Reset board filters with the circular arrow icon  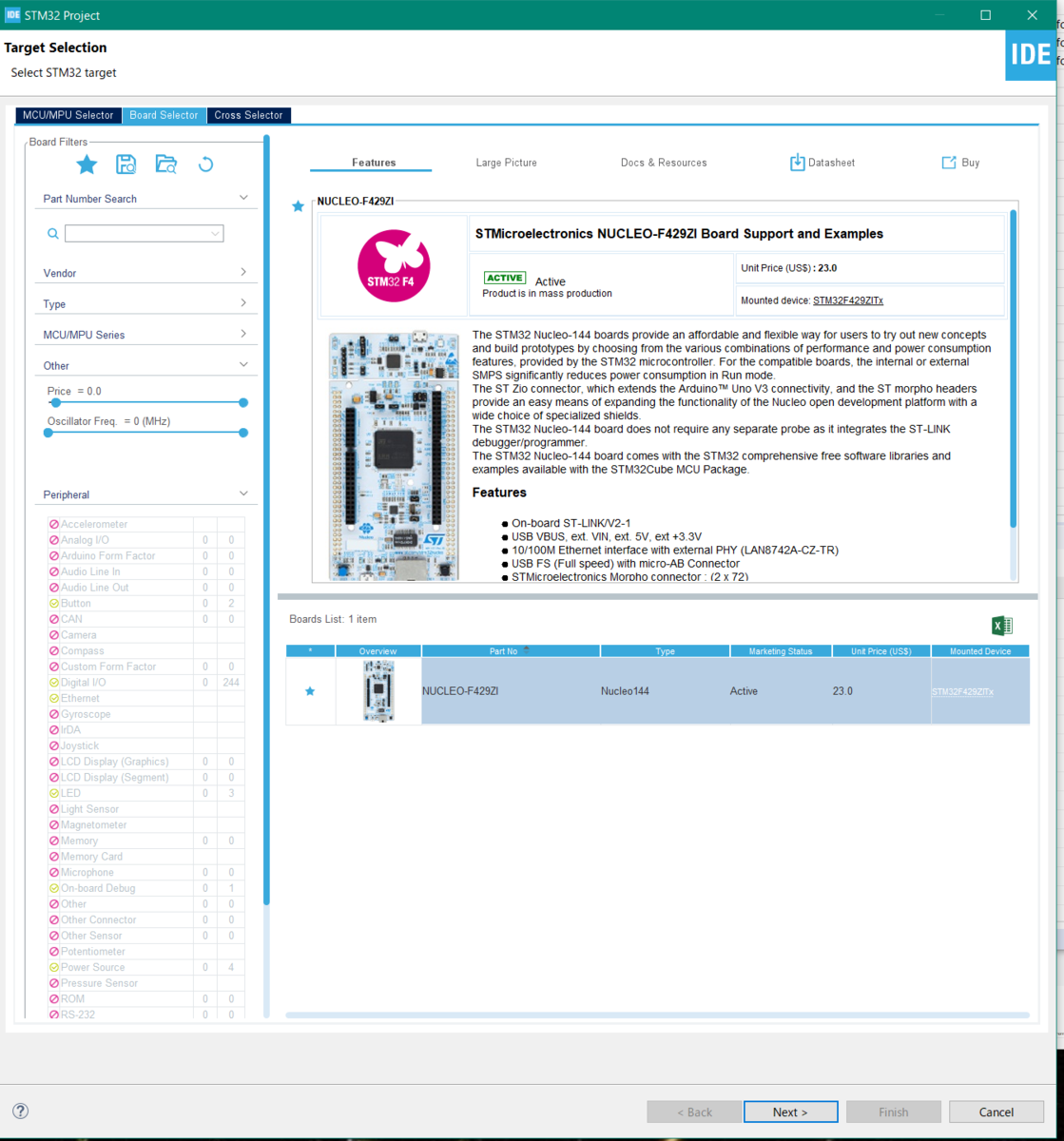[205, 164]
